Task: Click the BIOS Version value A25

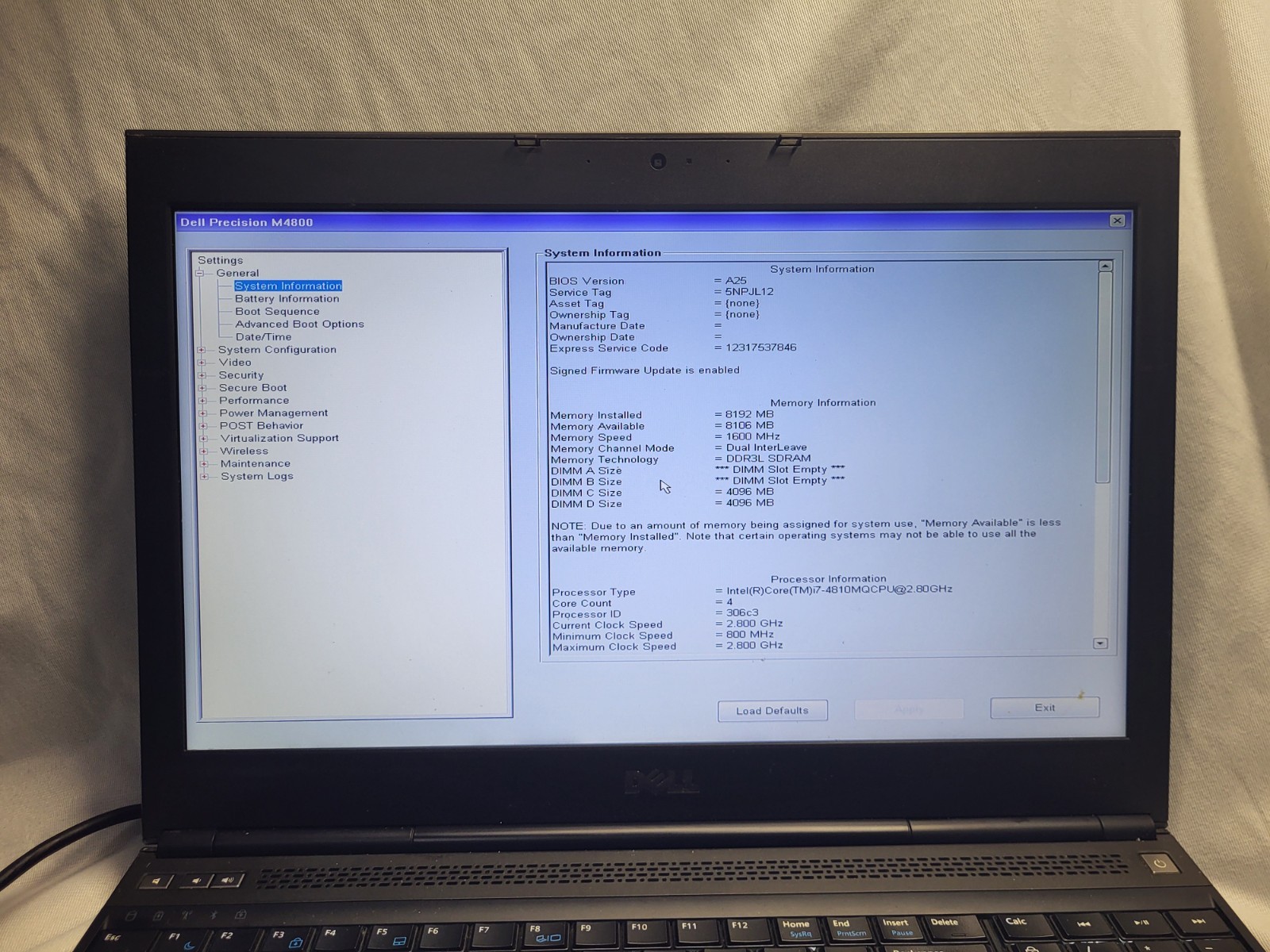Action: (x=736, y=281)
